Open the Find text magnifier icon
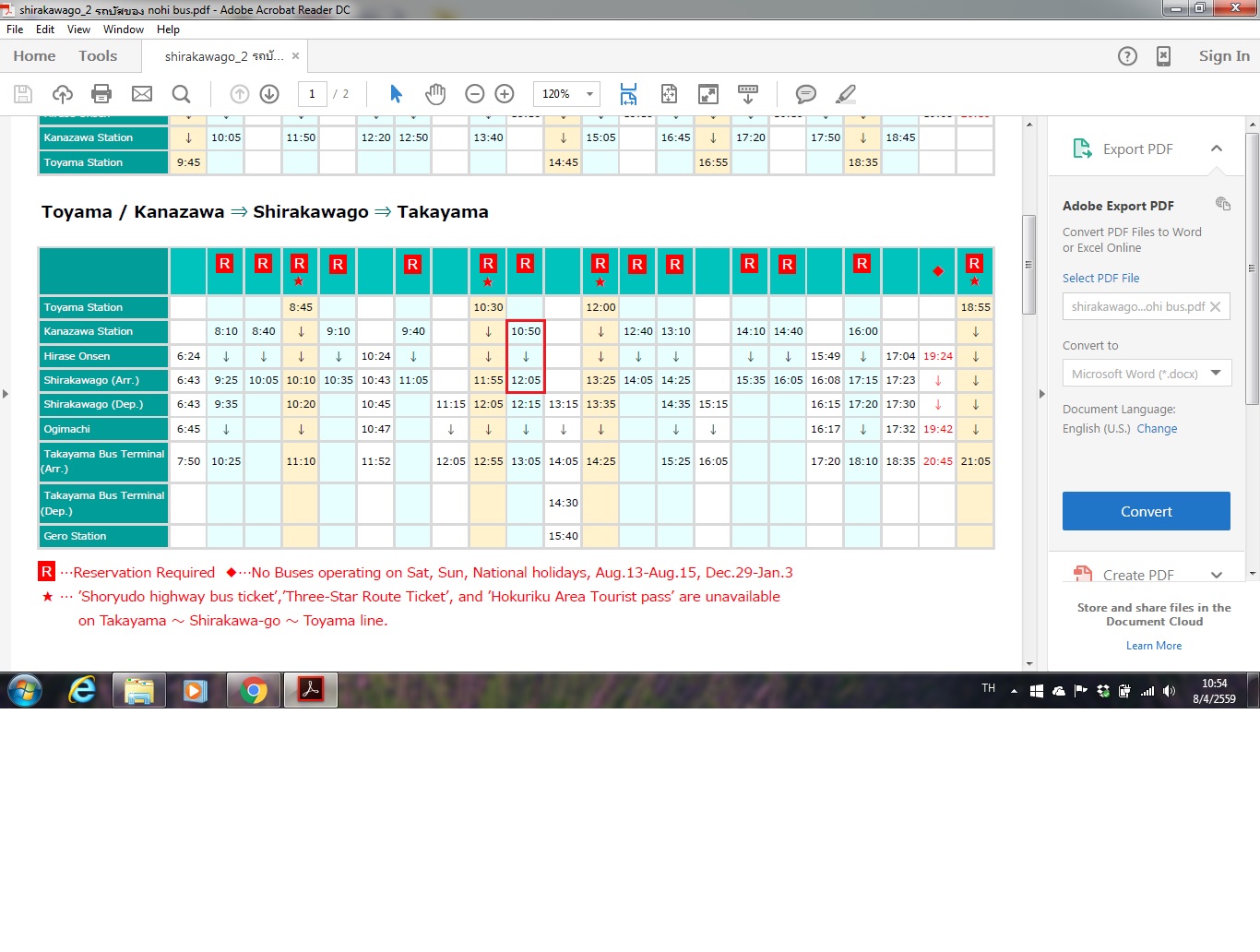Image resolution: width=1260 pixels, height=952 pixels. [182, 94]
